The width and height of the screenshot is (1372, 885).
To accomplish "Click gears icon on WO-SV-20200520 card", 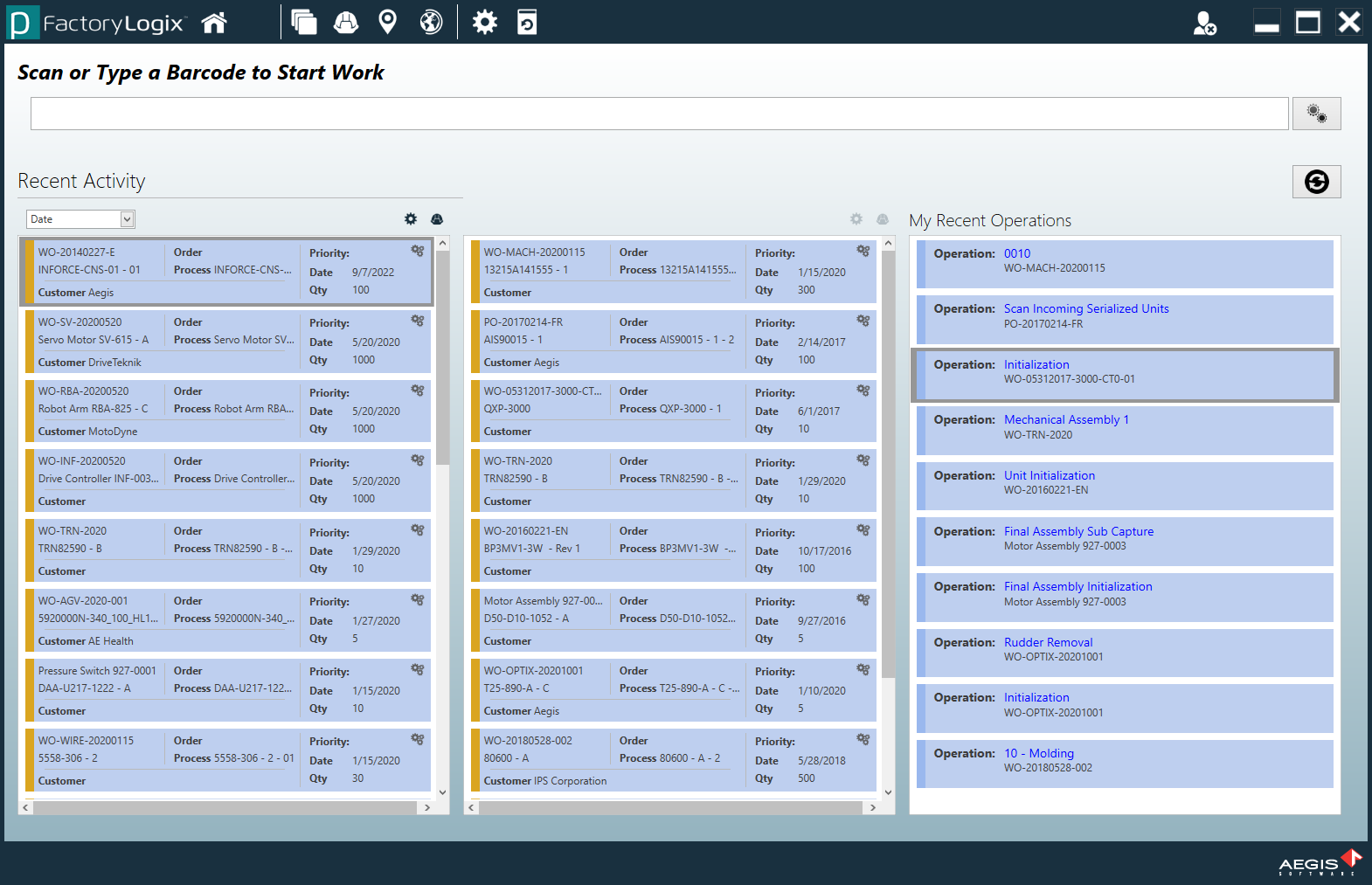I will pos(418,321).
